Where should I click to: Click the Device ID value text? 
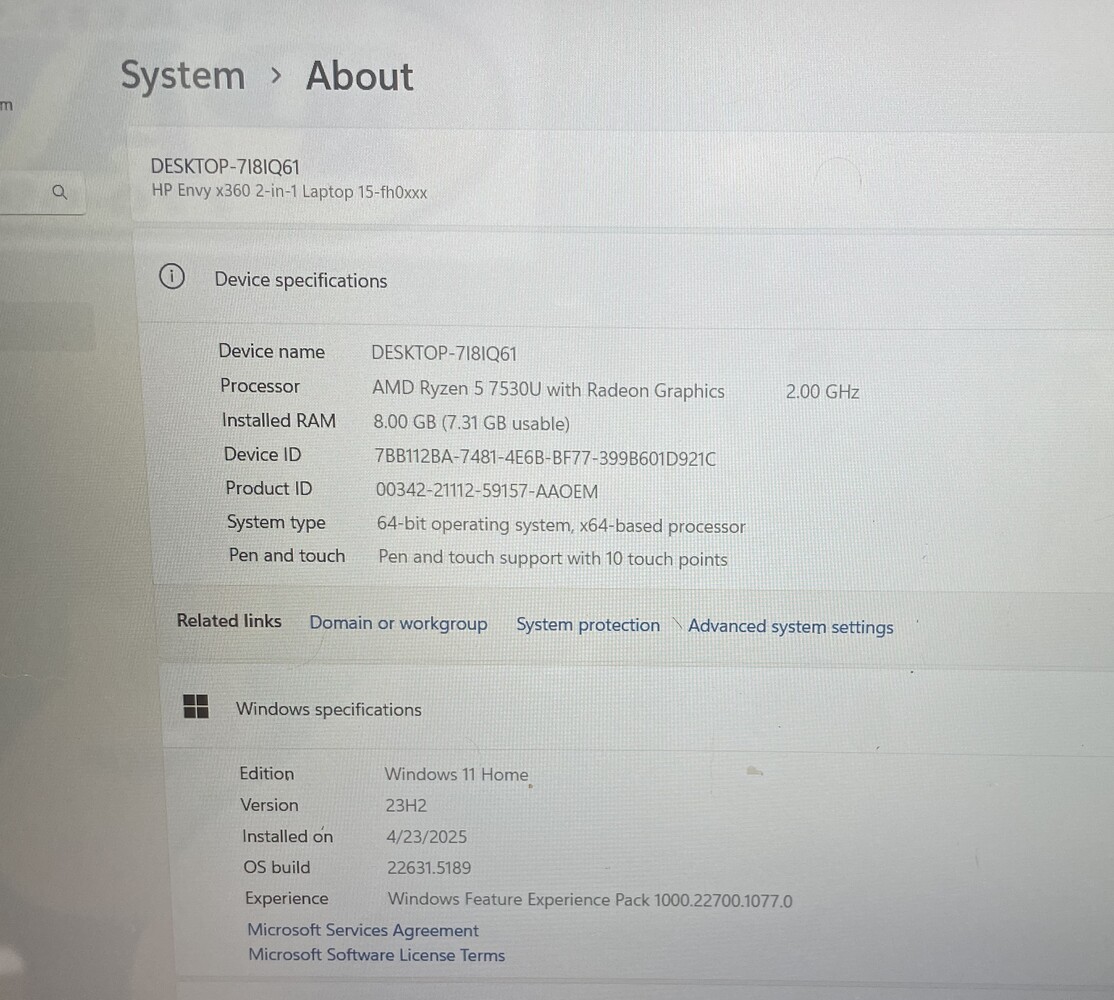point(545,459)
